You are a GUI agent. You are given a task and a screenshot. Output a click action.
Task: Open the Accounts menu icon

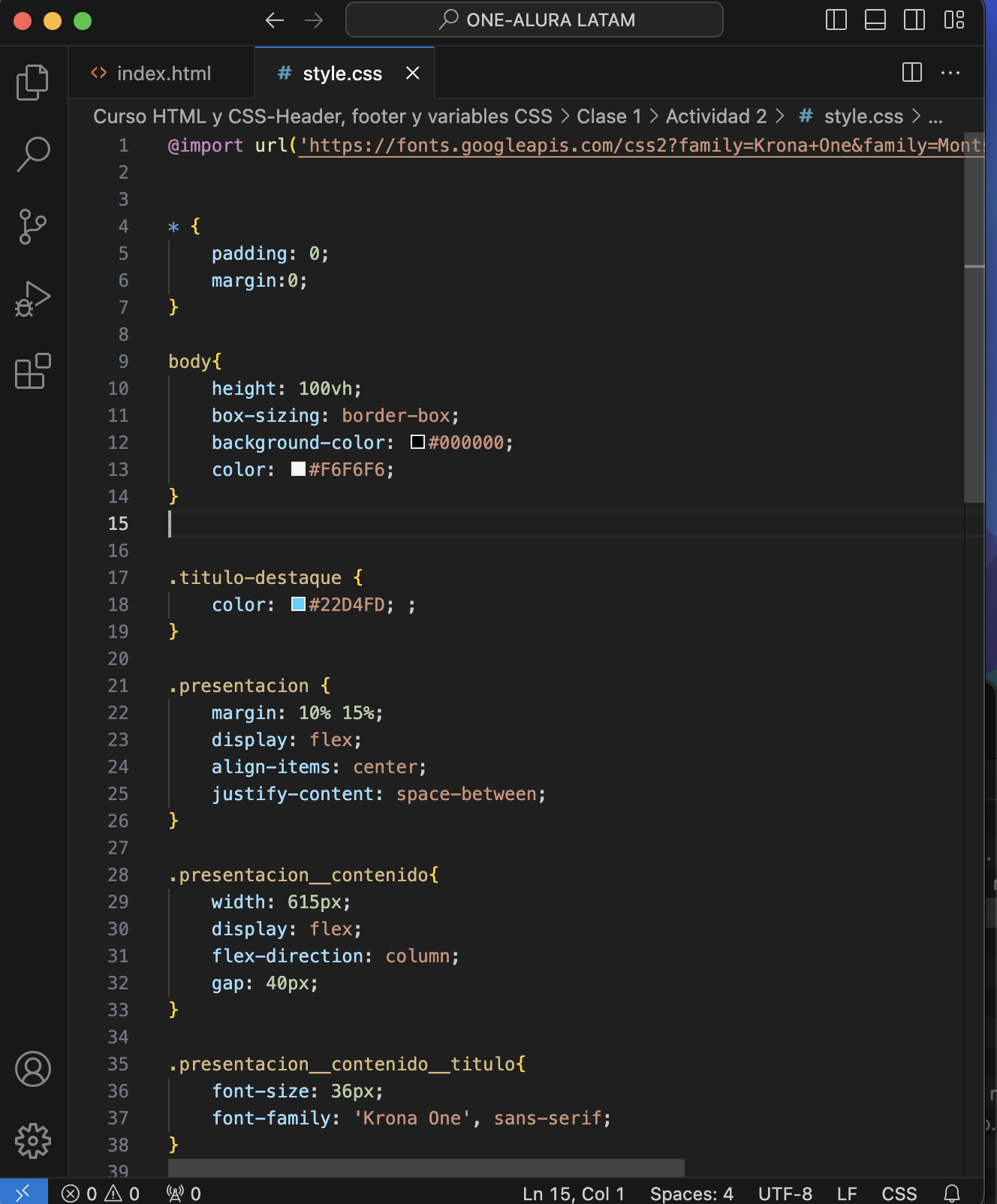(33, 1069)
